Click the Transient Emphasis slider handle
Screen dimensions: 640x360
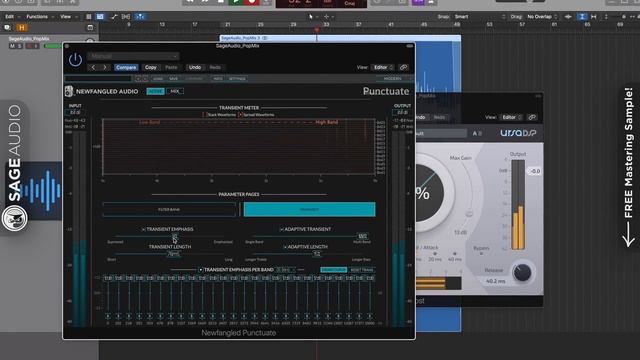(x=175, y=236)
